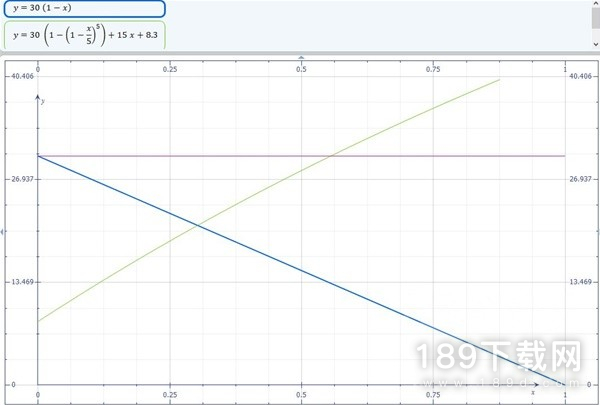Click the top ruler tick labeled 0.25
Image resolution: width=600 pixels, height=405 pixels.
click(170, 69)
